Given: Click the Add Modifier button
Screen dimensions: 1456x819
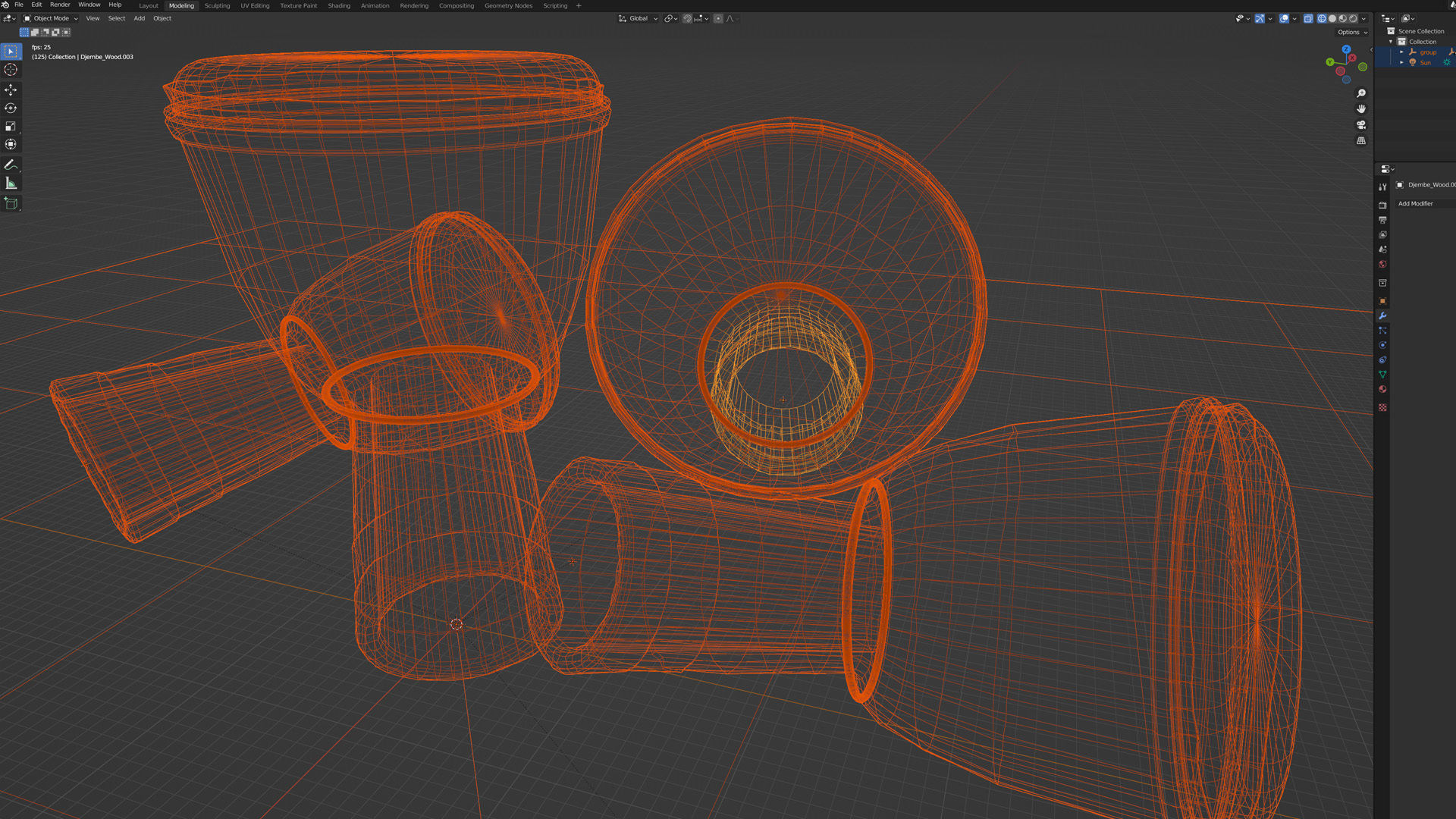Looking at the screenshot, I should pyautogui.click(x=1416, y=203).
